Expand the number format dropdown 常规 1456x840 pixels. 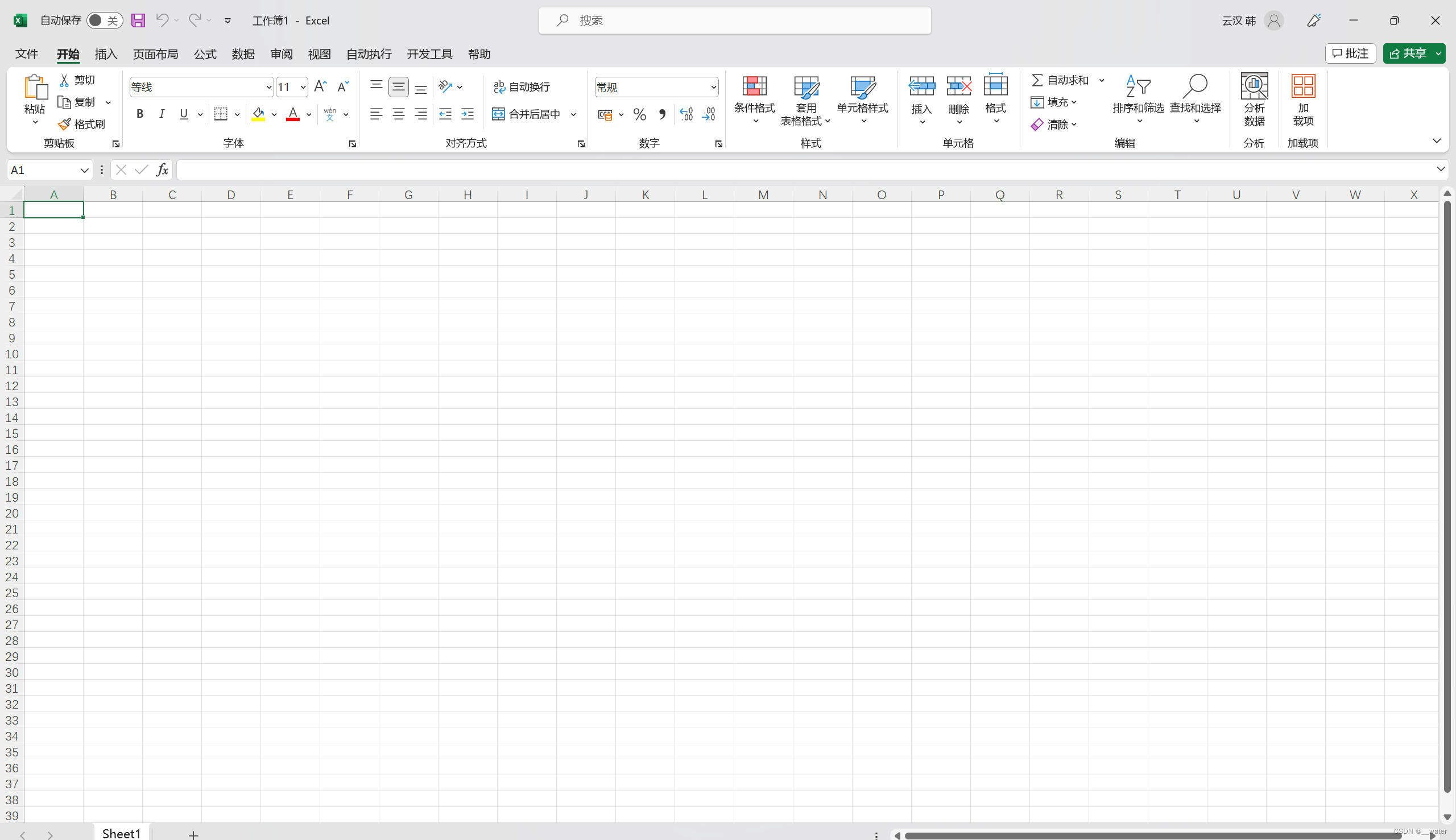713,87
